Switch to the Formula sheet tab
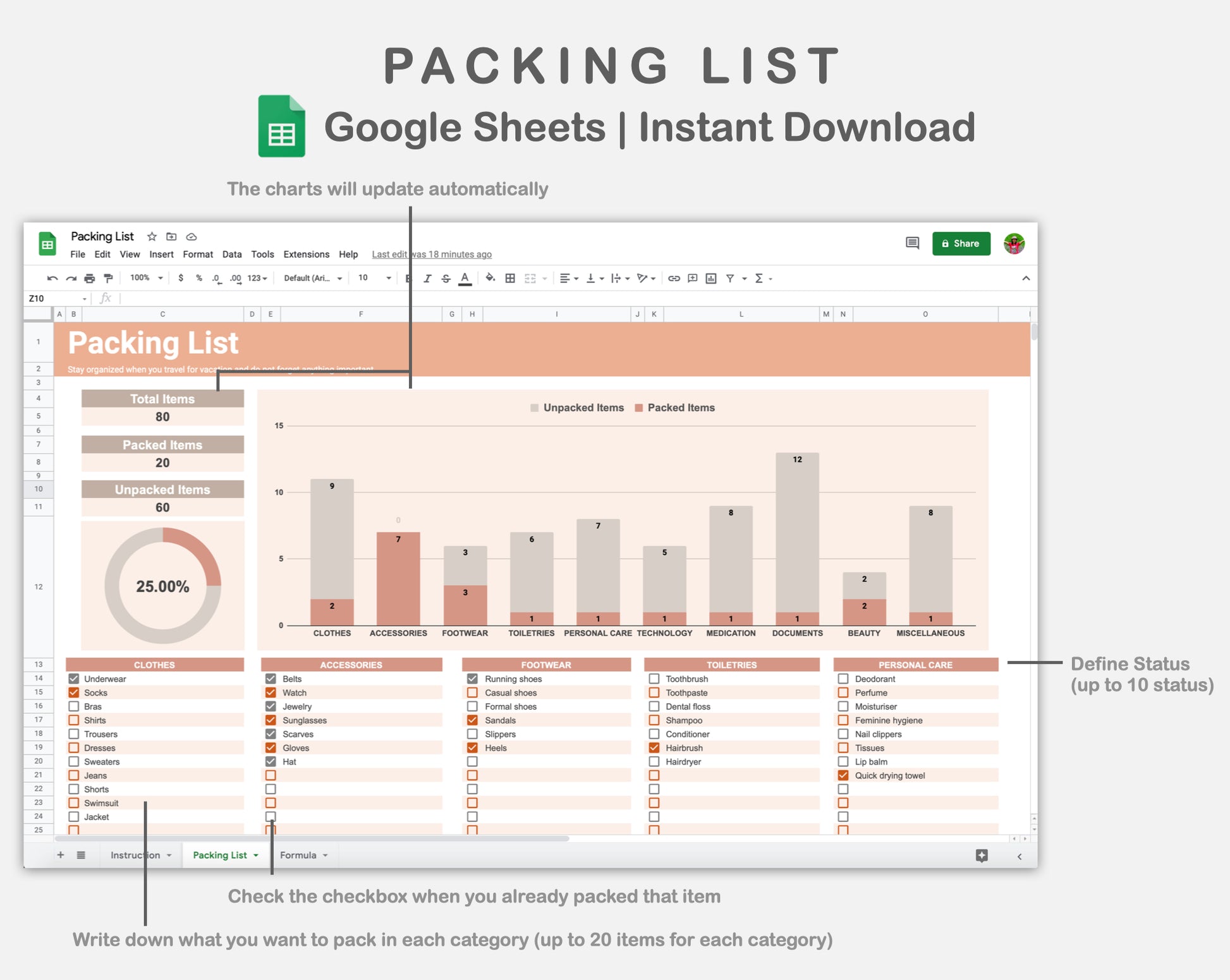The width and height of the screenshot is (1230, 980). point(298,855)
